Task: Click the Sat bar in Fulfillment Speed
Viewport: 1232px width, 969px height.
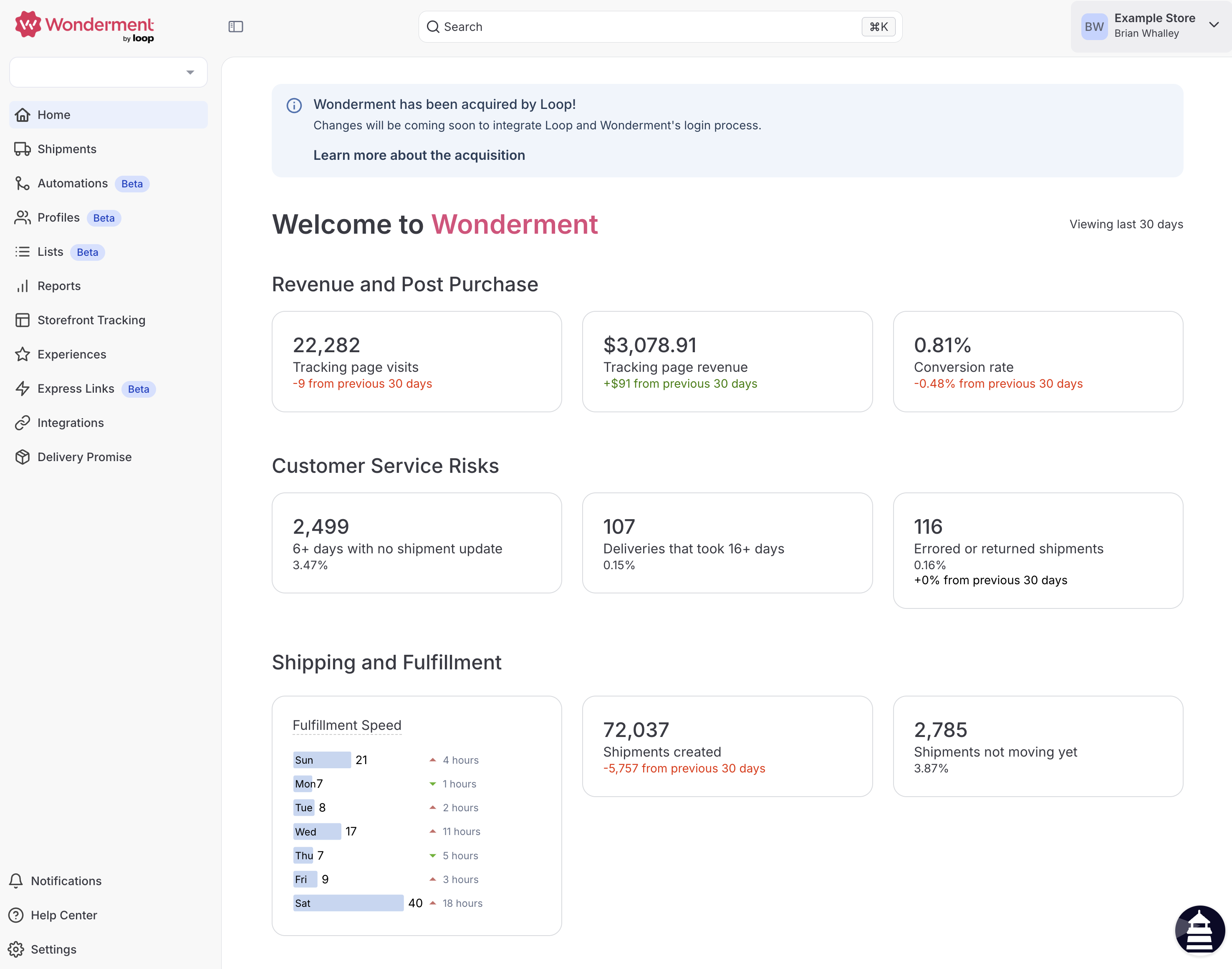Action: 348,903
